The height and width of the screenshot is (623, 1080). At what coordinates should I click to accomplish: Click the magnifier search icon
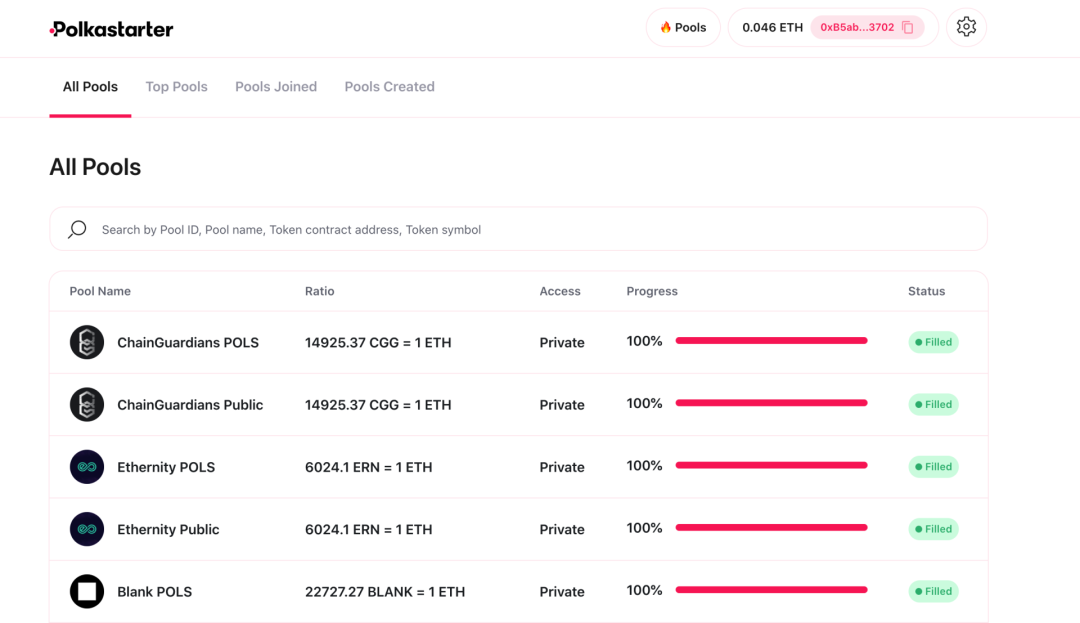point(77,229)
